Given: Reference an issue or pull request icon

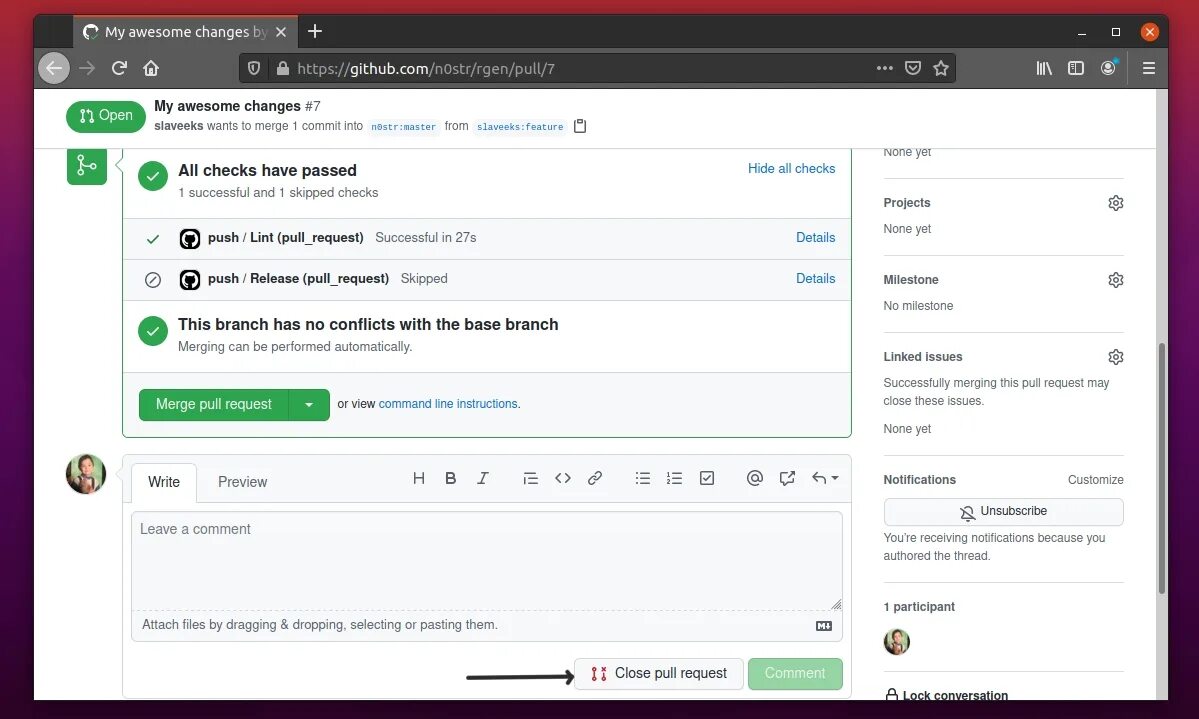Looking at the screenshot, I should pyautogui.click(x=787, y=478).
